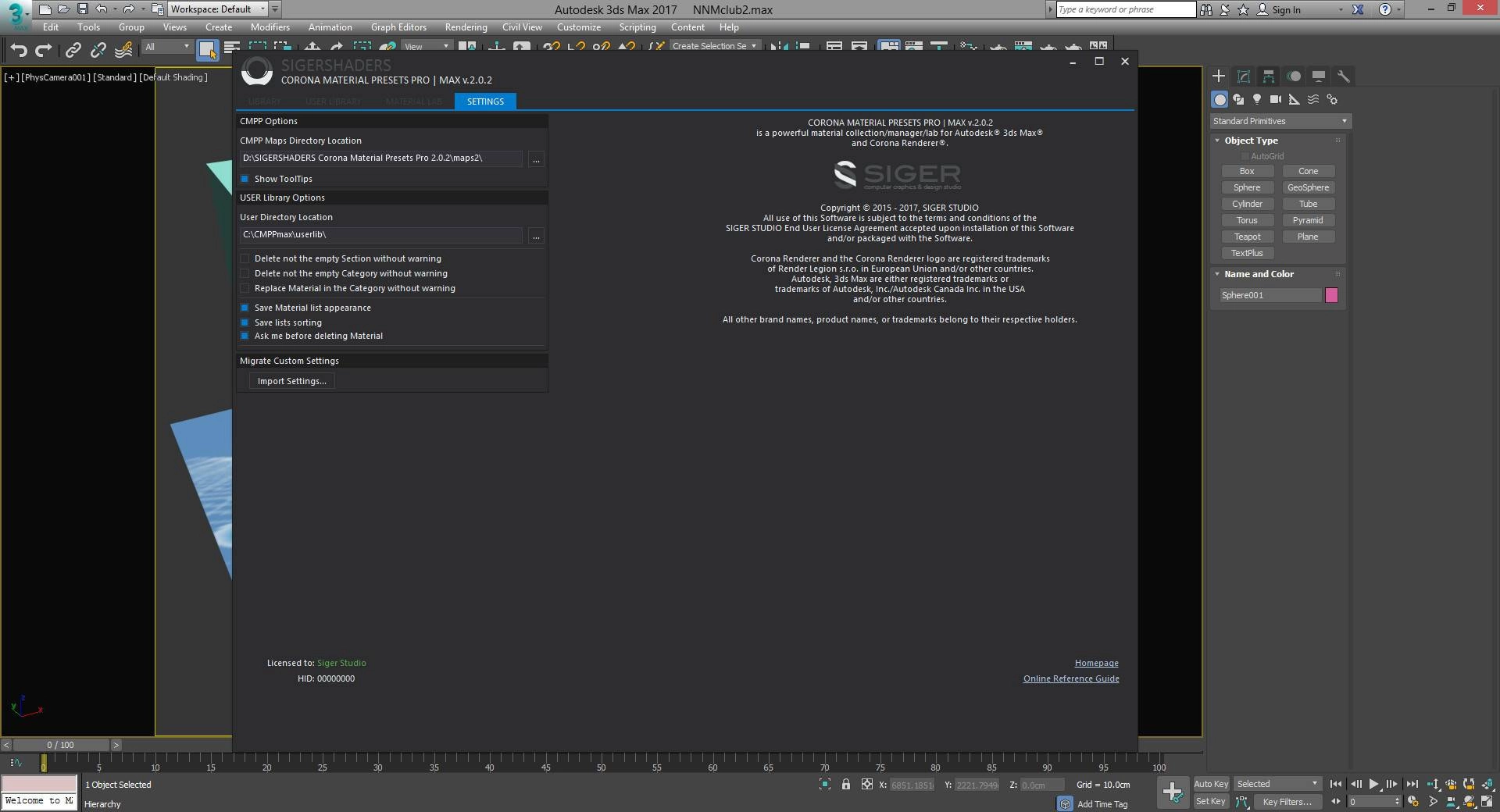Open the View reference coordinate dropdown
Screen dimensions: 1500x812
click(427, 47)
